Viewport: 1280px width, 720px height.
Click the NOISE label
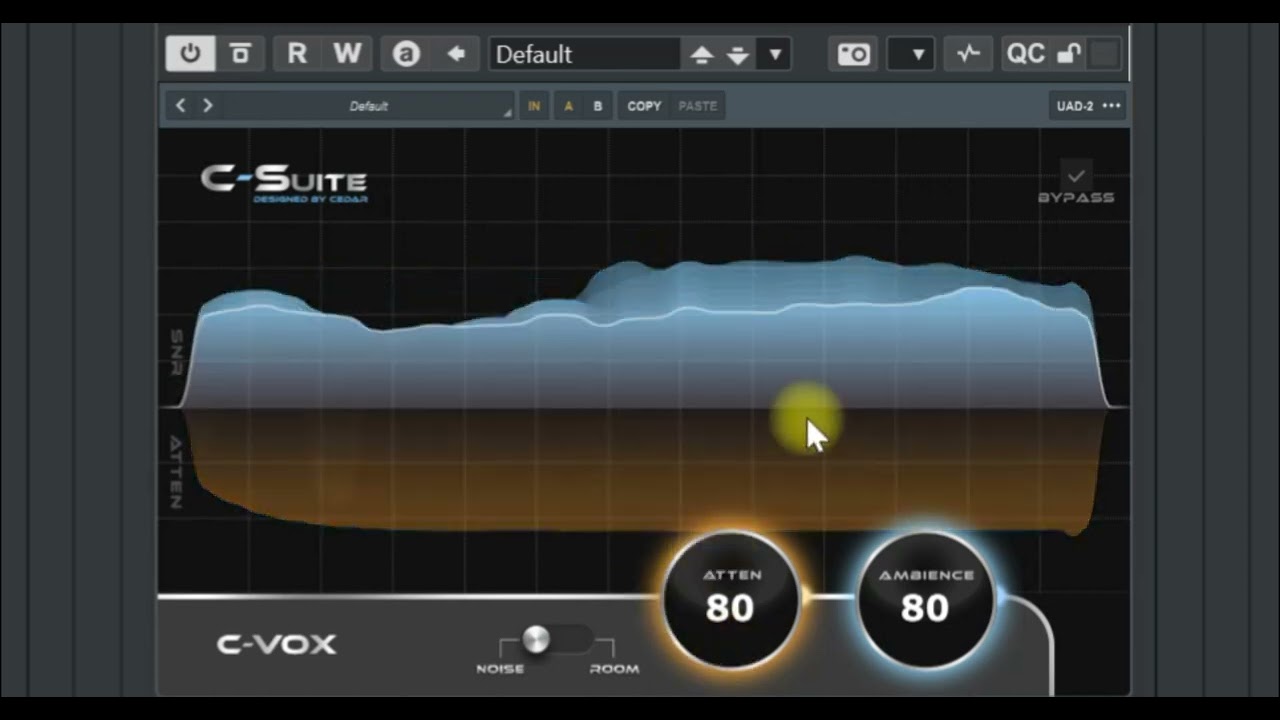[500, 669]
